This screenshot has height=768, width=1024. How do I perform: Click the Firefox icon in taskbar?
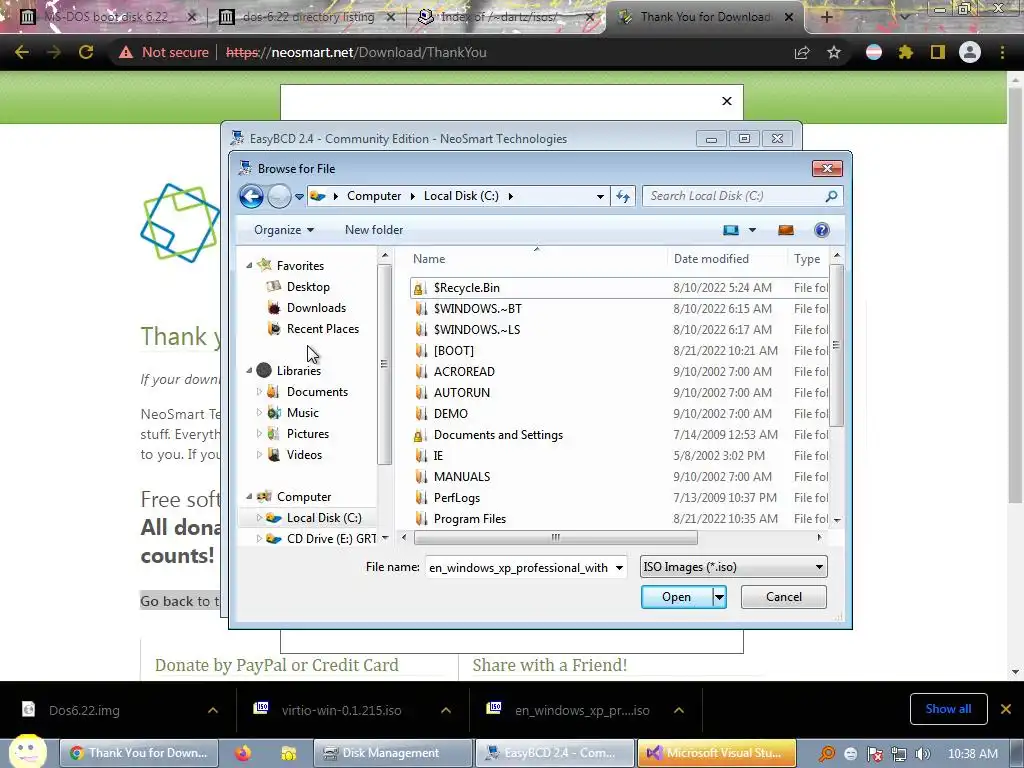(242, 753)
